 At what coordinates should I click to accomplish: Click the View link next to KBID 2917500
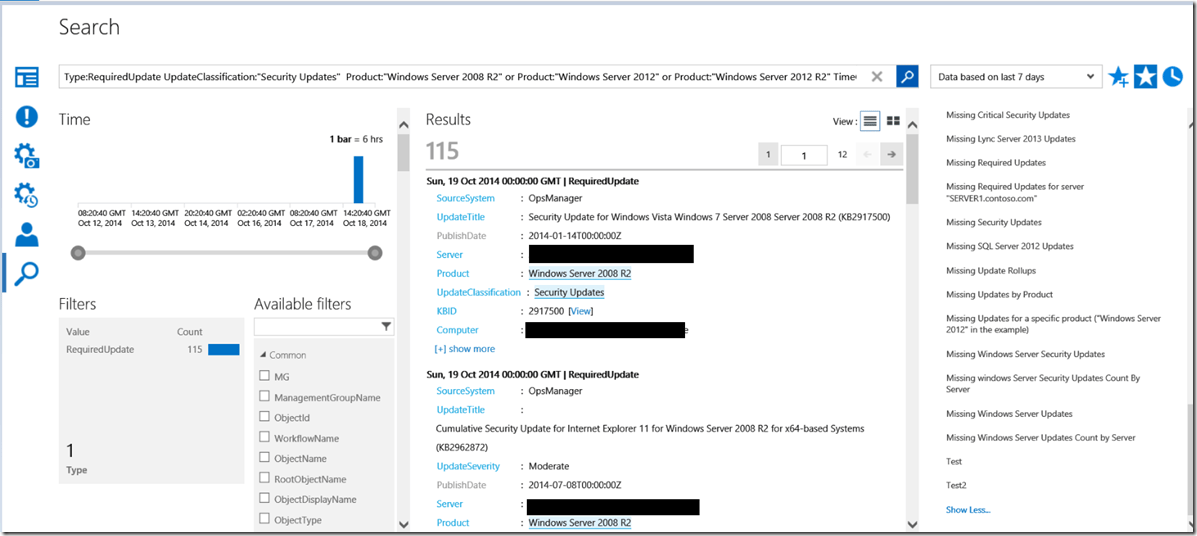580,311
